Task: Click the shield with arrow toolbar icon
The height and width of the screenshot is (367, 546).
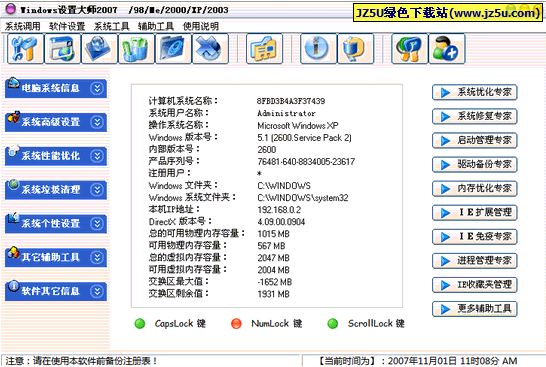Action: click(x=355, y=49)
